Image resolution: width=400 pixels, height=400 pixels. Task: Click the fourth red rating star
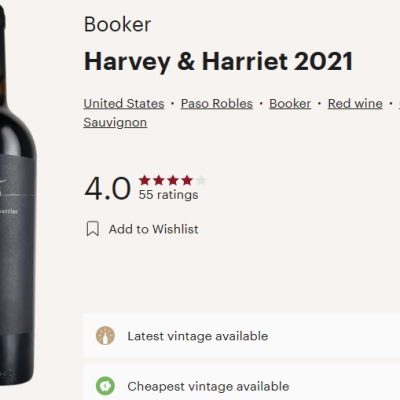187,180
